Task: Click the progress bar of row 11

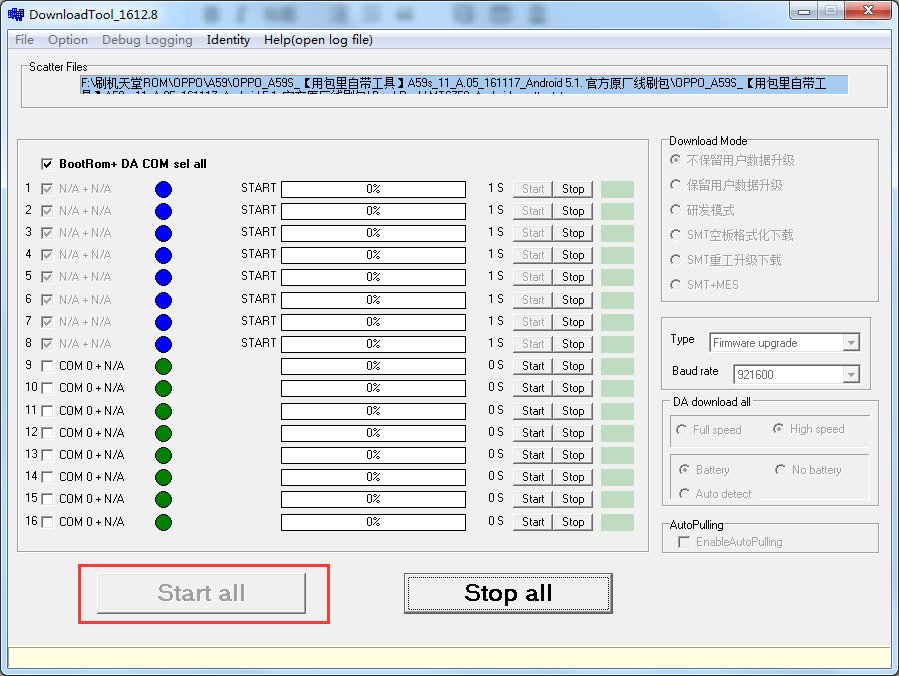Action: click(373, 411)
